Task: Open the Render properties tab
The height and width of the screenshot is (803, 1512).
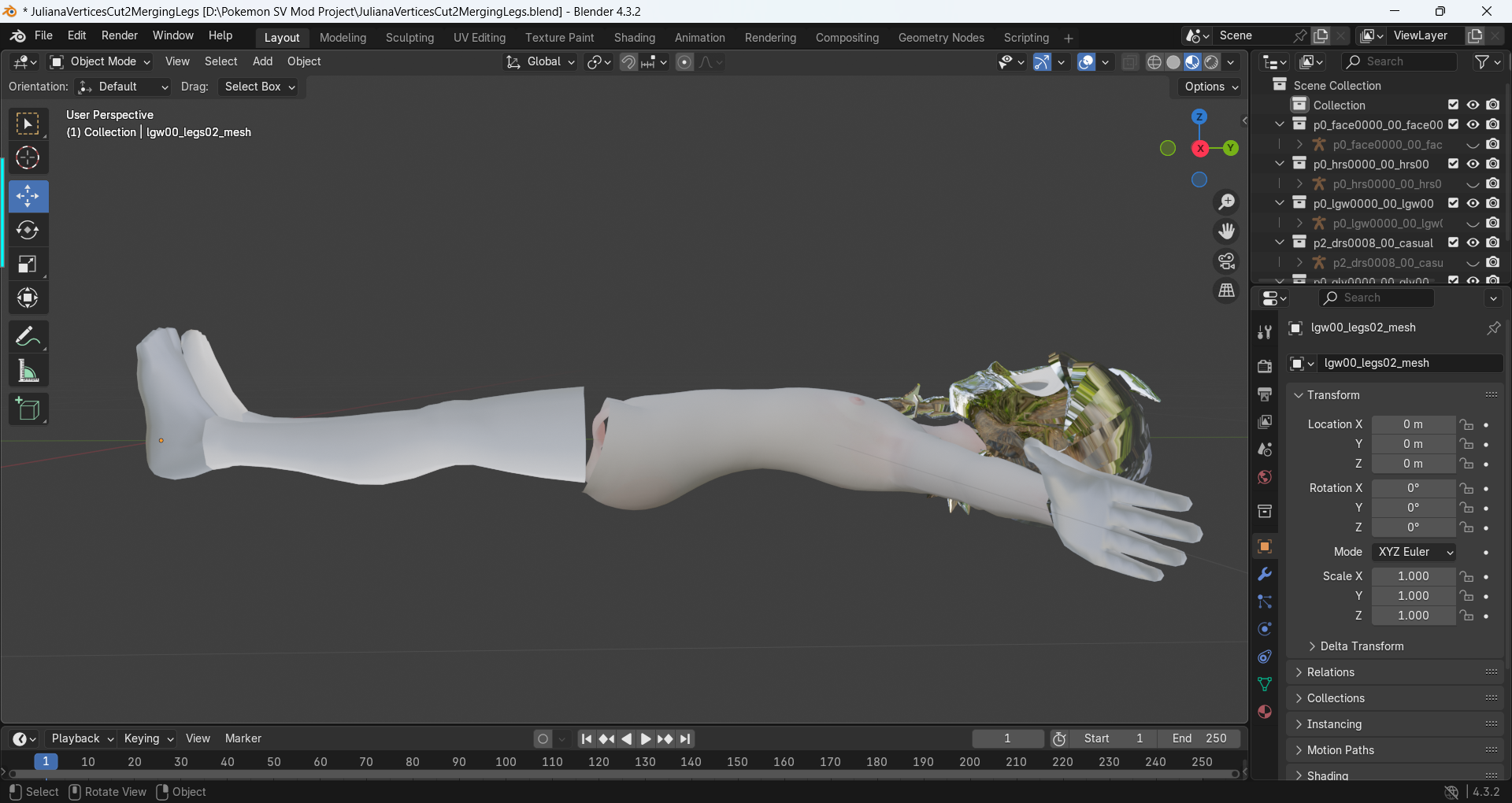Action: 1265,366
